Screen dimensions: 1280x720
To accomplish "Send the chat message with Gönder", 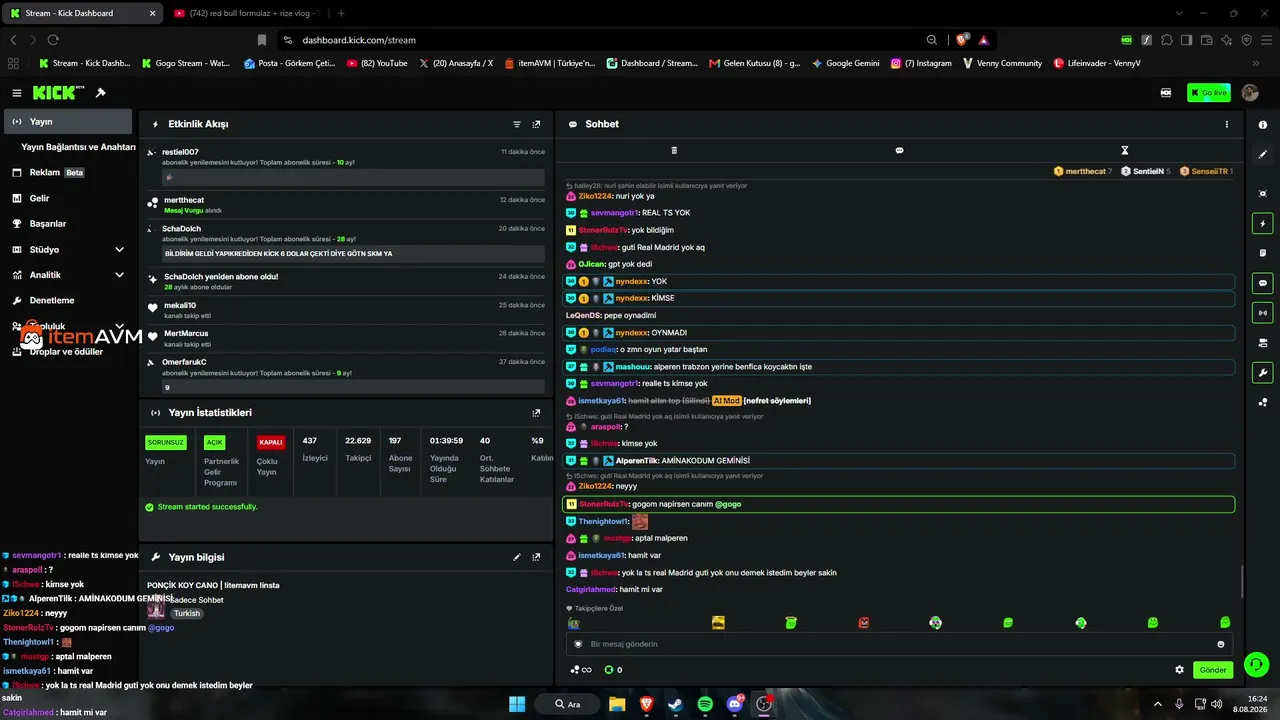I will (x=1213, y=670).
